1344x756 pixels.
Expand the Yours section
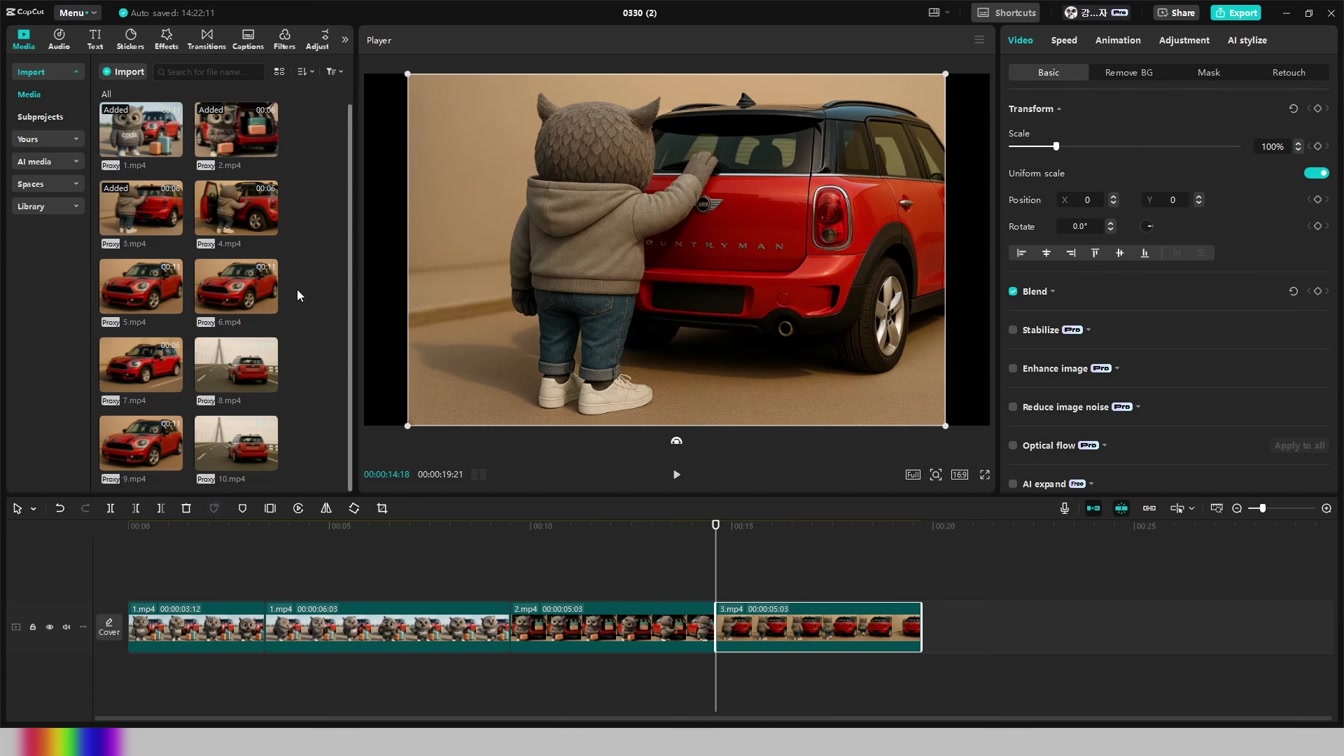47,139
